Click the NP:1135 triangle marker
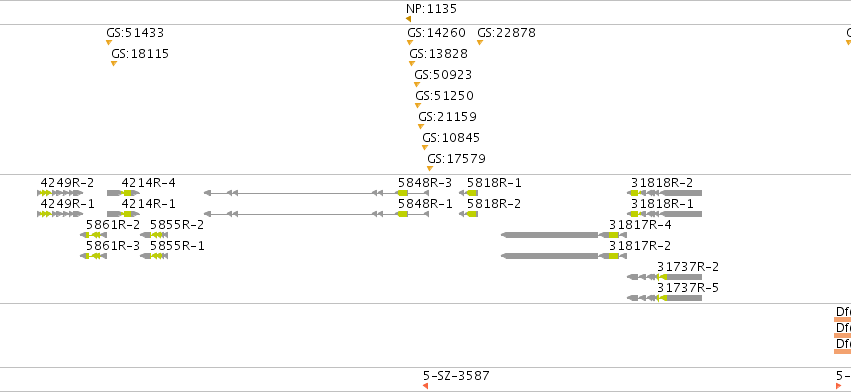 [408, 20]
